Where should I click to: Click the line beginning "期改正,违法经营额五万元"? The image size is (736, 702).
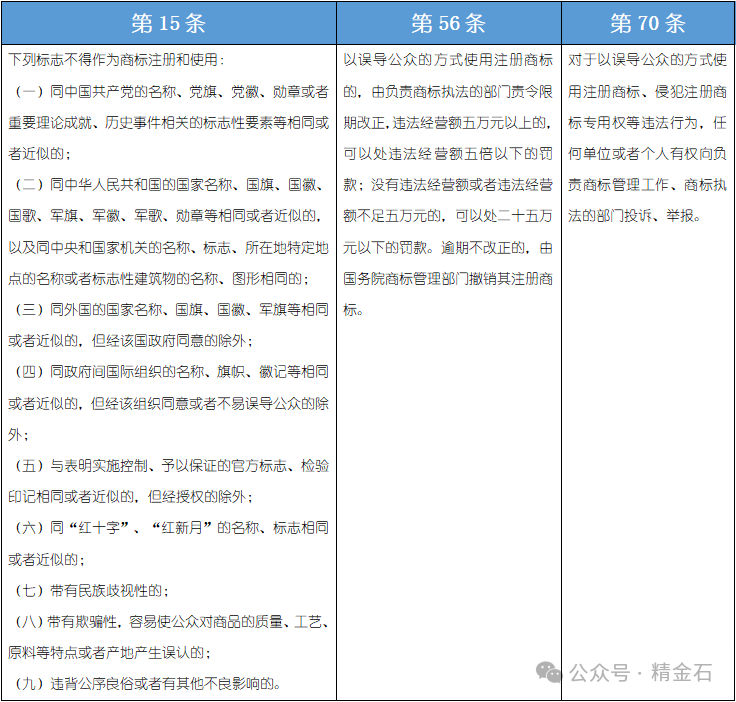coord(448,122)
